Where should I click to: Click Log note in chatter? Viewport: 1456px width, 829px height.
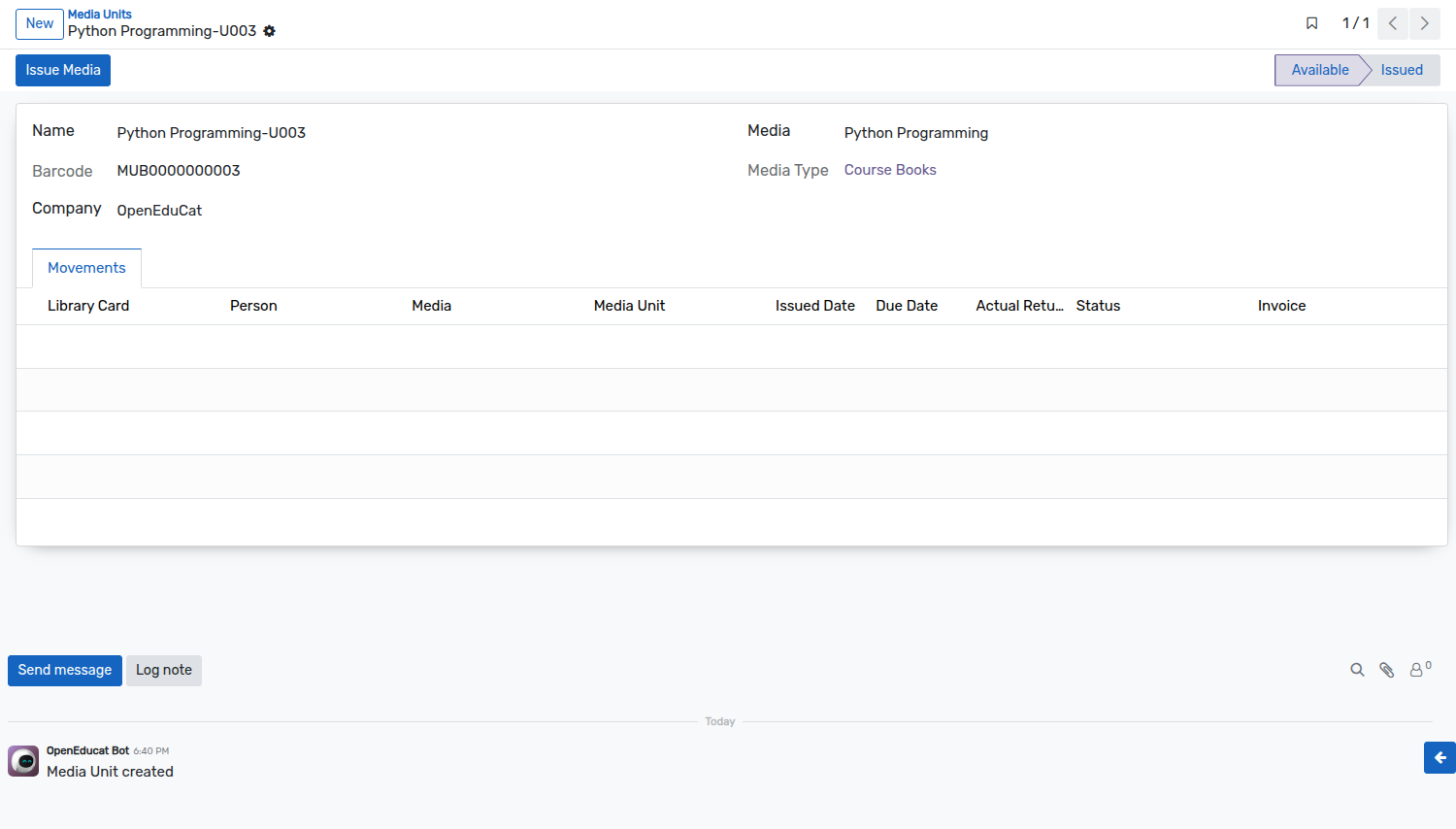pos(164,671)
